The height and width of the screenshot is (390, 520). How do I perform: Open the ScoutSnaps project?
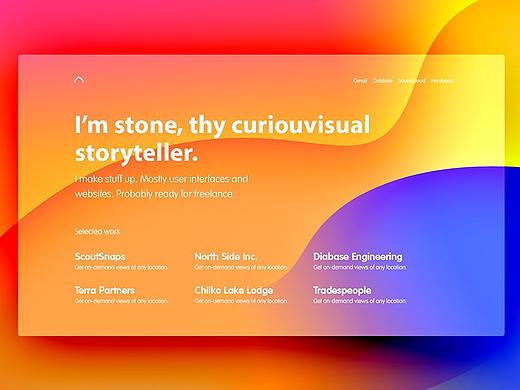coord(100,256)
